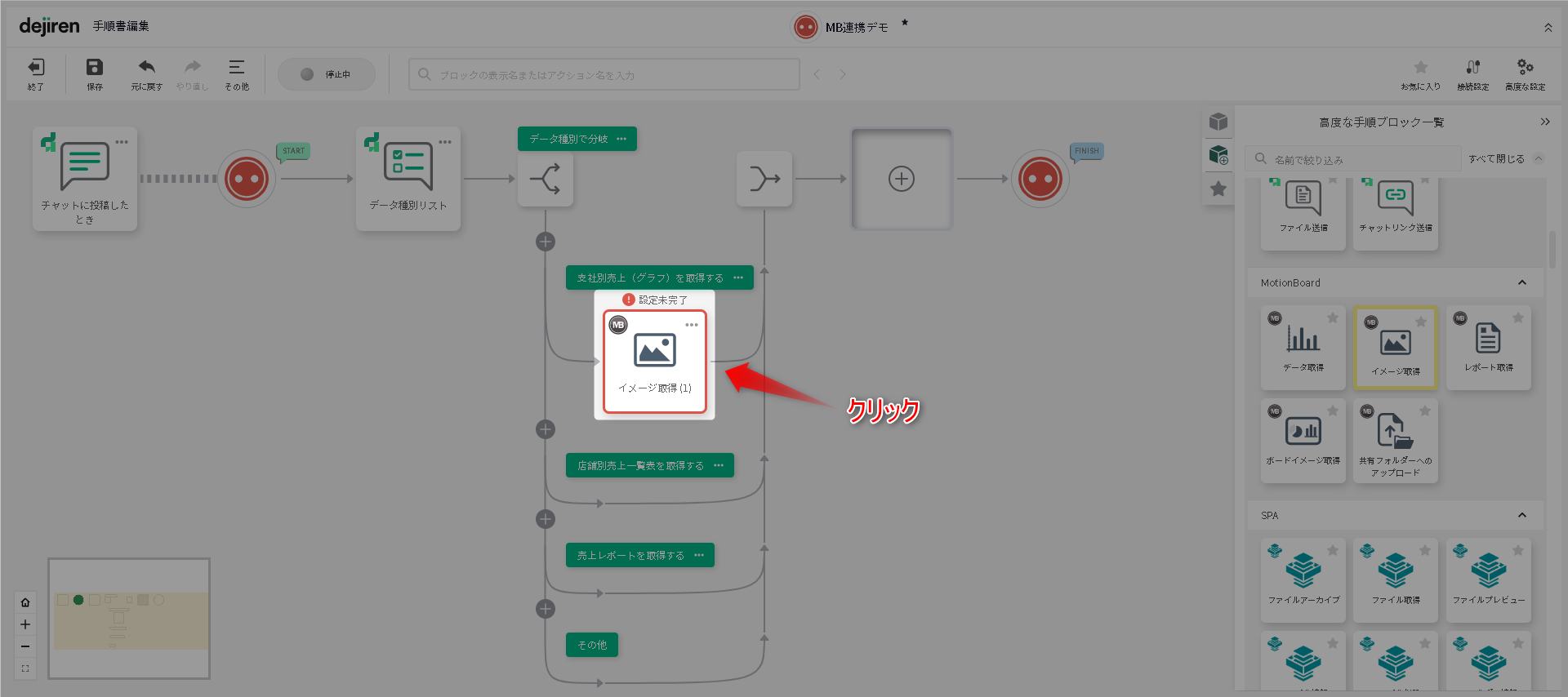This screenshot has height=697, width=1568.
Task: Open options for 支社別売上（グラフ）を取得する branch
Action: pyautogui.click(x=738, y=277)
